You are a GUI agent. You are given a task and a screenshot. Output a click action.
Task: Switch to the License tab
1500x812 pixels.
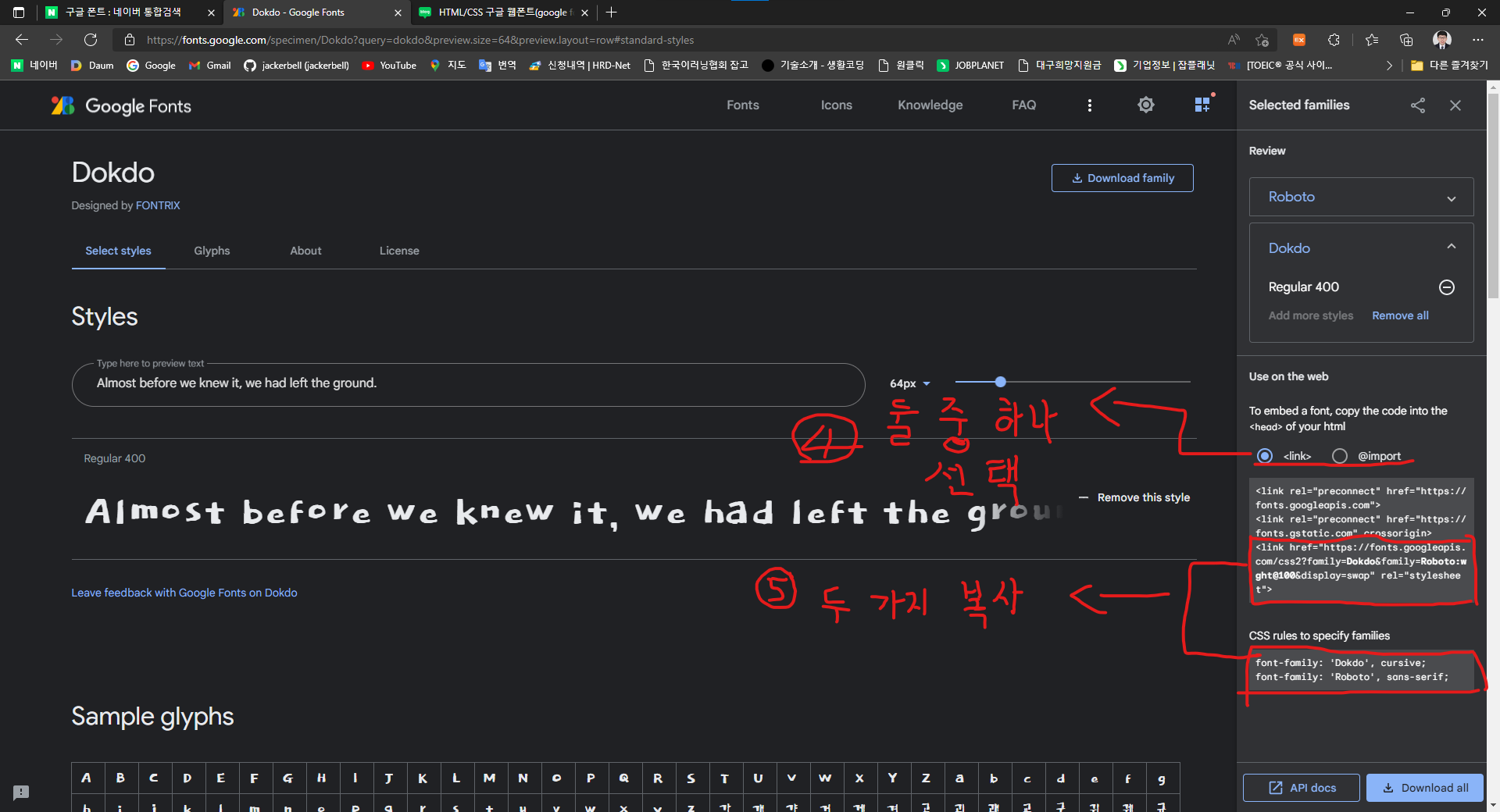click(399, 251)
